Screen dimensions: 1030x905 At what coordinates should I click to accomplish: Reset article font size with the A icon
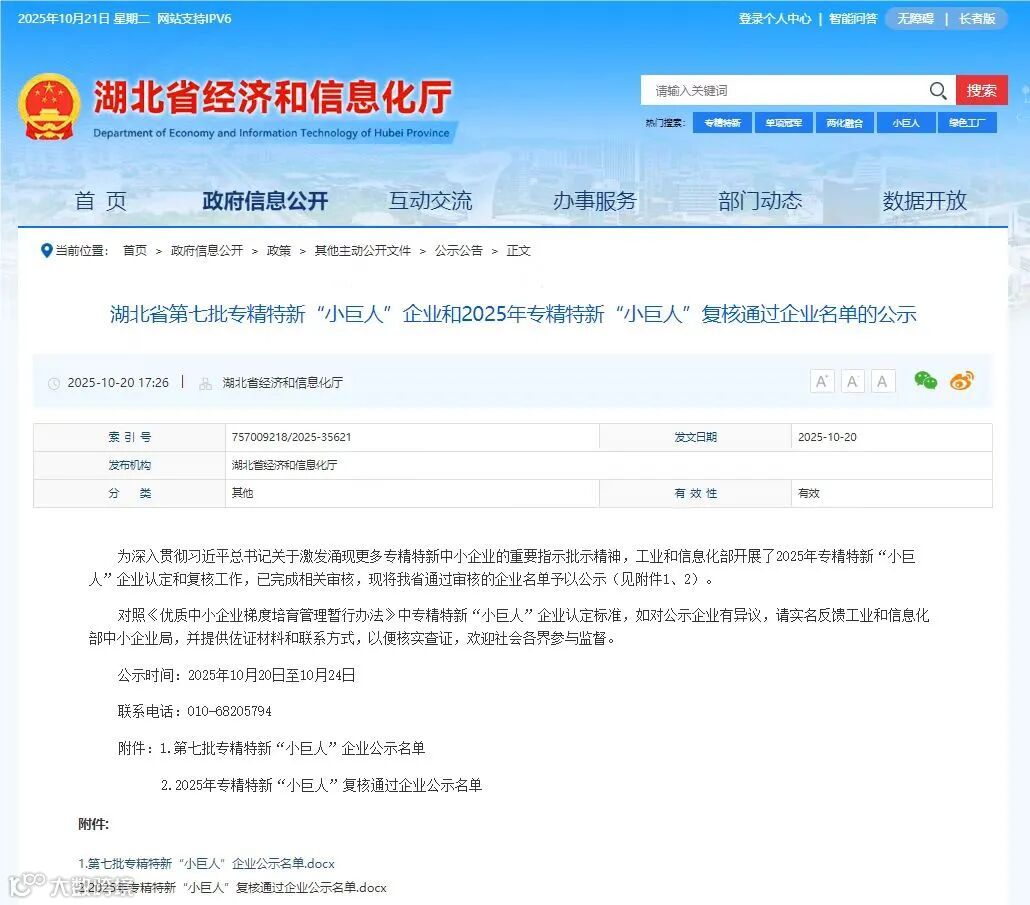pyautogui.click(x=882, y=381)
